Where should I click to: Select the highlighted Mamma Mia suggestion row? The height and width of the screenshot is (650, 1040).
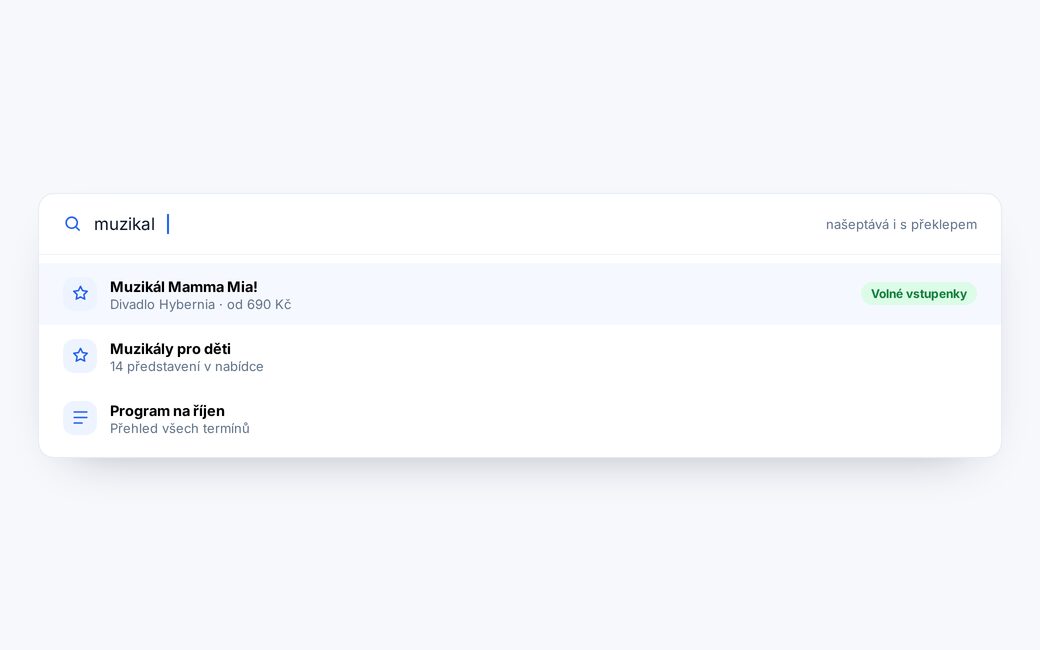tap(520, 294)
